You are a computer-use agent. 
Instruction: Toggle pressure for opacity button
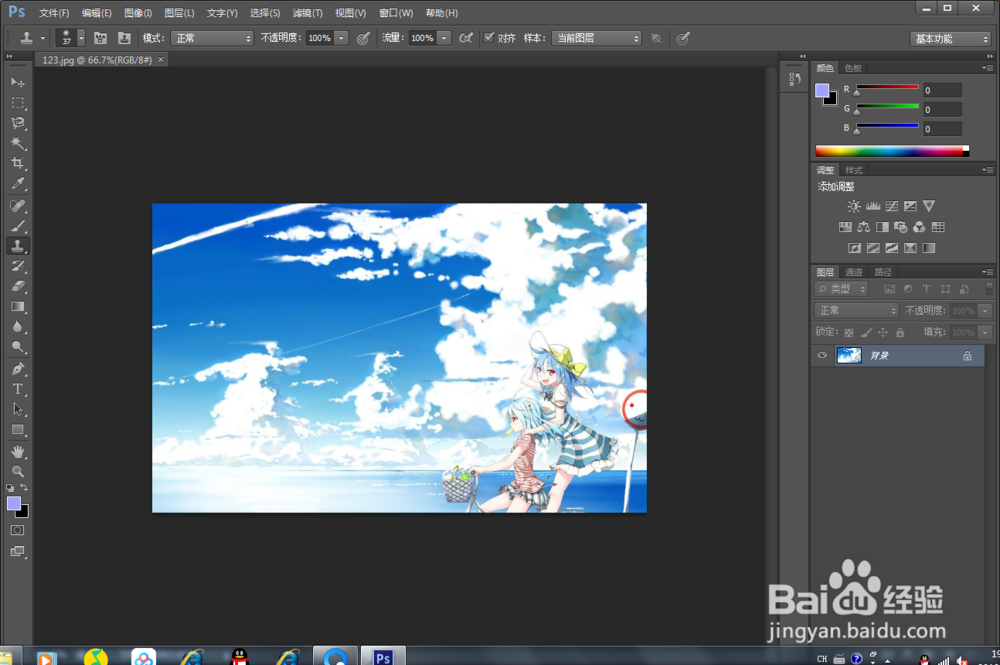pyautogui.click(x=363, y=38)
